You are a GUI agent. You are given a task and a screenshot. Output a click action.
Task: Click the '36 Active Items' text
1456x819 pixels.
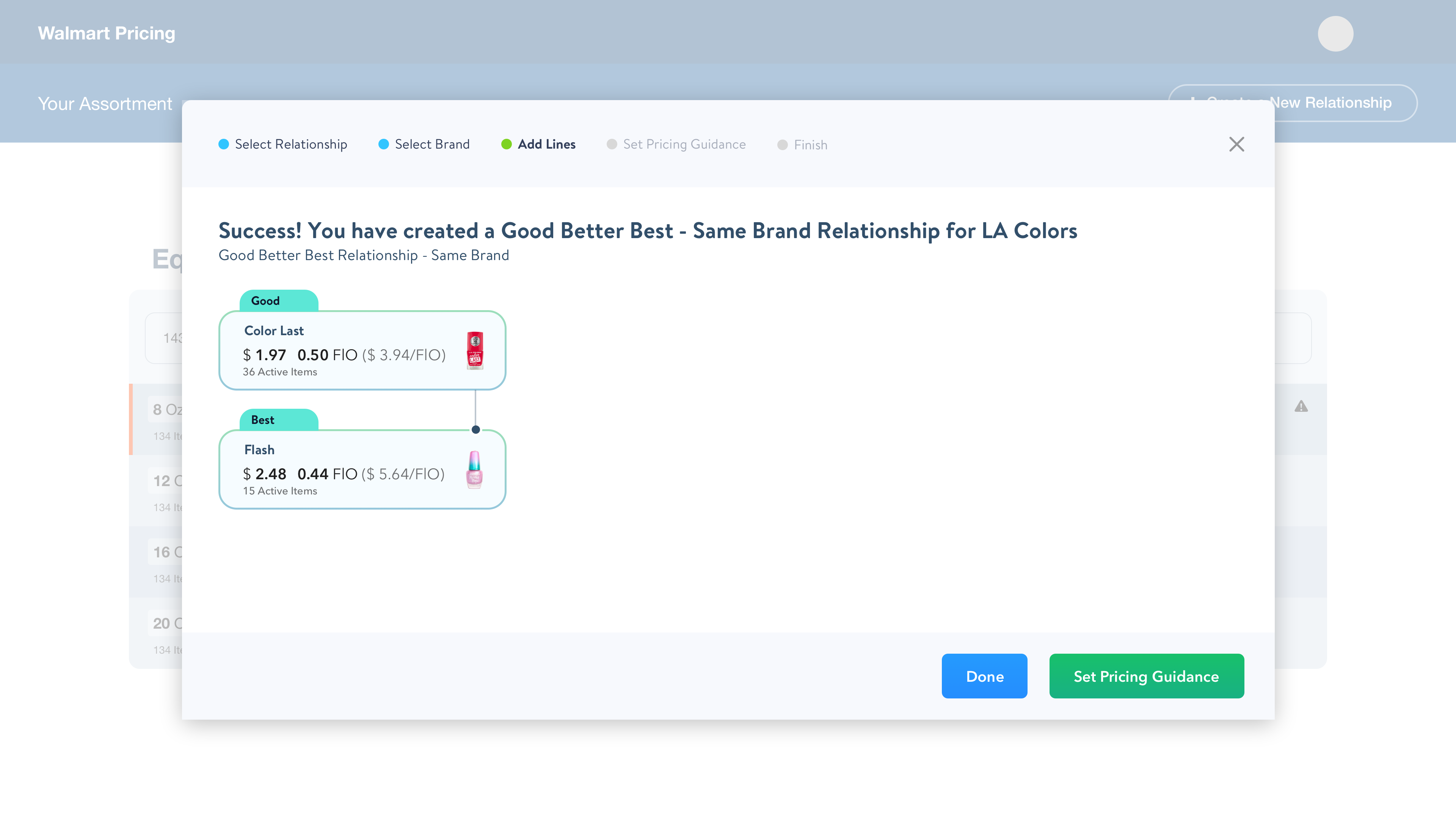[x=280, y=372]
